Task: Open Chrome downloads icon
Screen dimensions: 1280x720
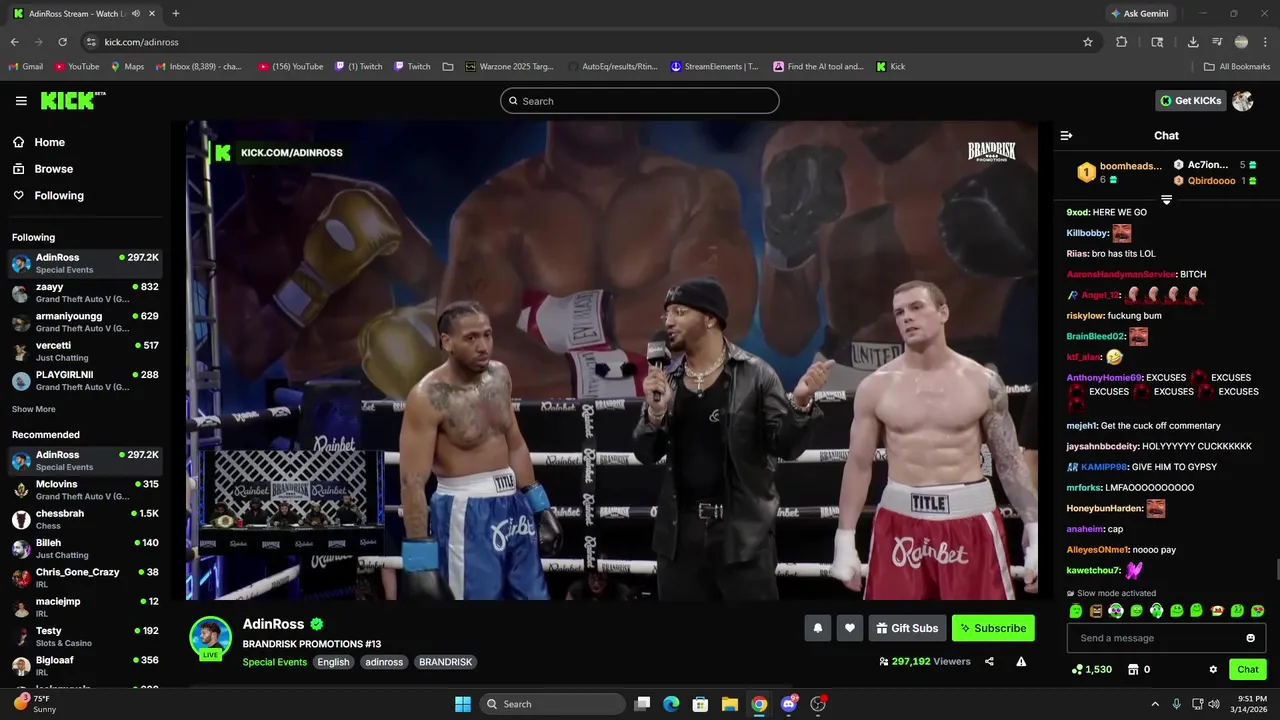Action: 1193,42
